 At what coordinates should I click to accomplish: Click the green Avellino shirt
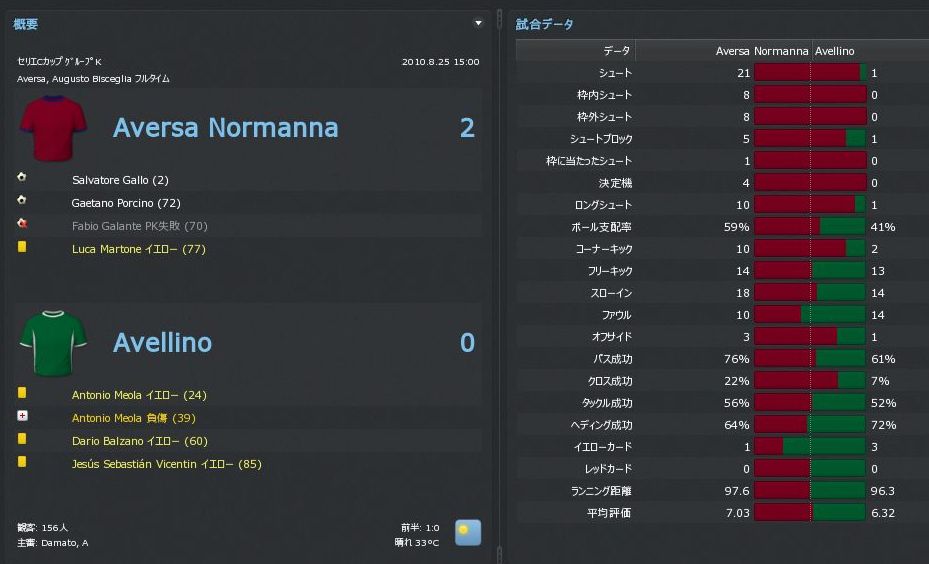(x=54, y=343)
